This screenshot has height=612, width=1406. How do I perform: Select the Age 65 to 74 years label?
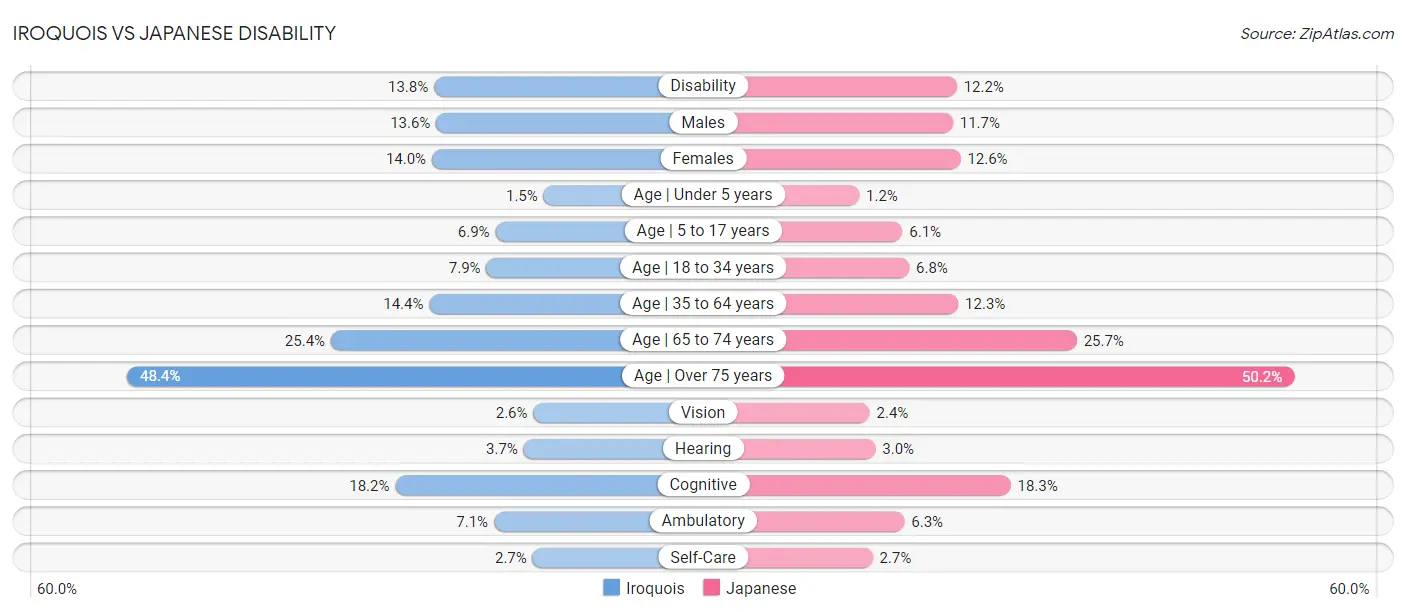point(703,340)
